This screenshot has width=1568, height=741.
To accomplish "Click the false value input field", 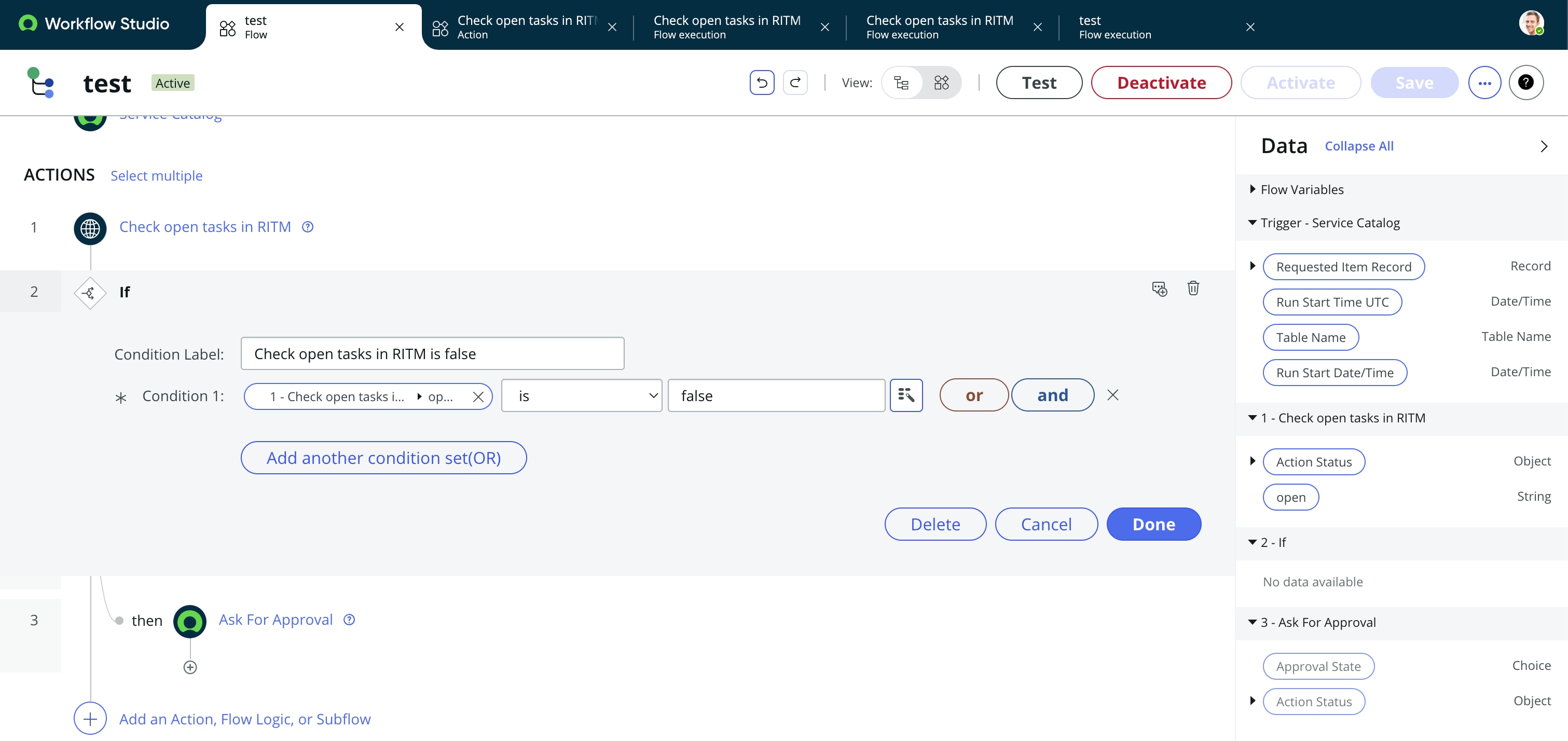I will (x=776, y=395).
